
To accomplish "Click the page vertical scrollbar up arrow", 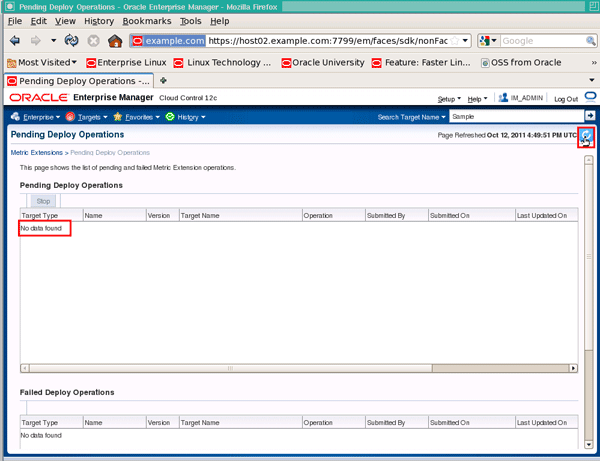I will point(589,160).
